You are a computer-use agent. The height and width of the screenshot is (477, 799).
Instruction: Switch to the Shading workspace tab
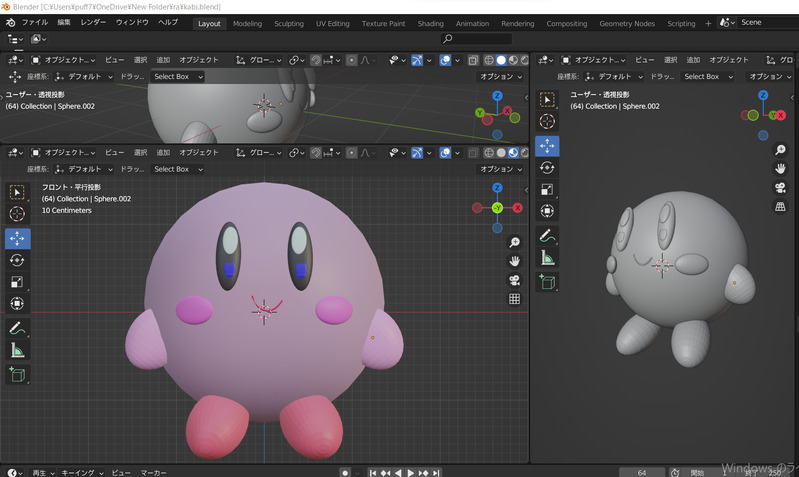[x=430, y=23]
